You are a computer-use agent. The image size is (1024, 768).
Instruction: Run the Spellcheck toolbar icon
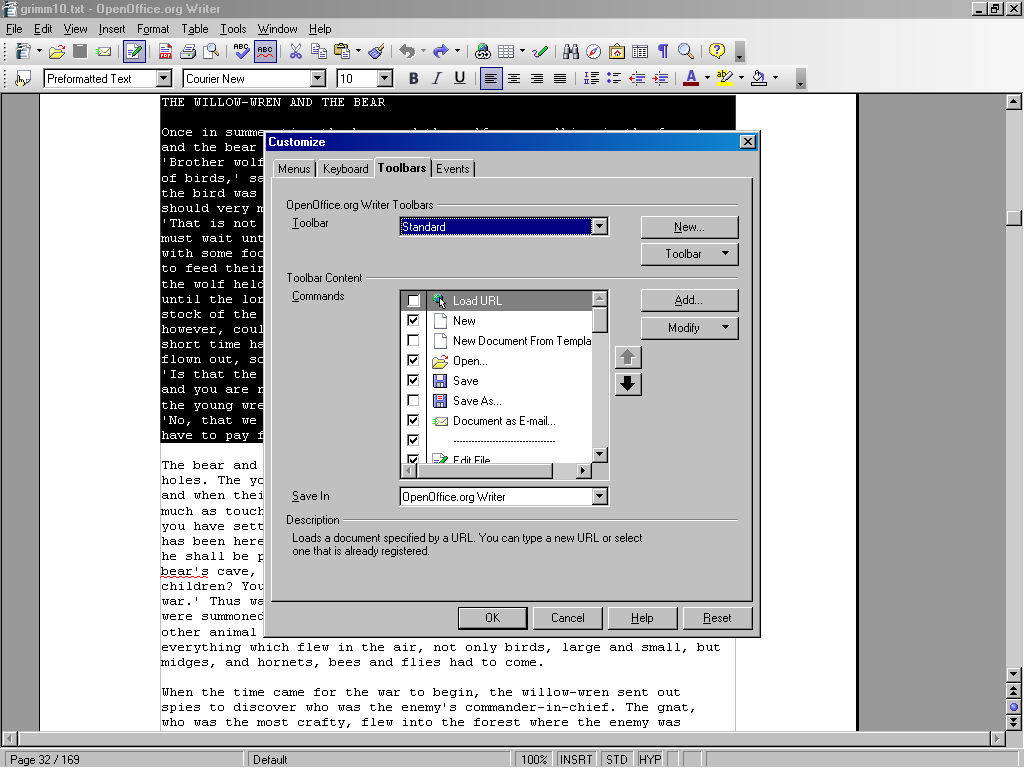click(x=242, y=51)
